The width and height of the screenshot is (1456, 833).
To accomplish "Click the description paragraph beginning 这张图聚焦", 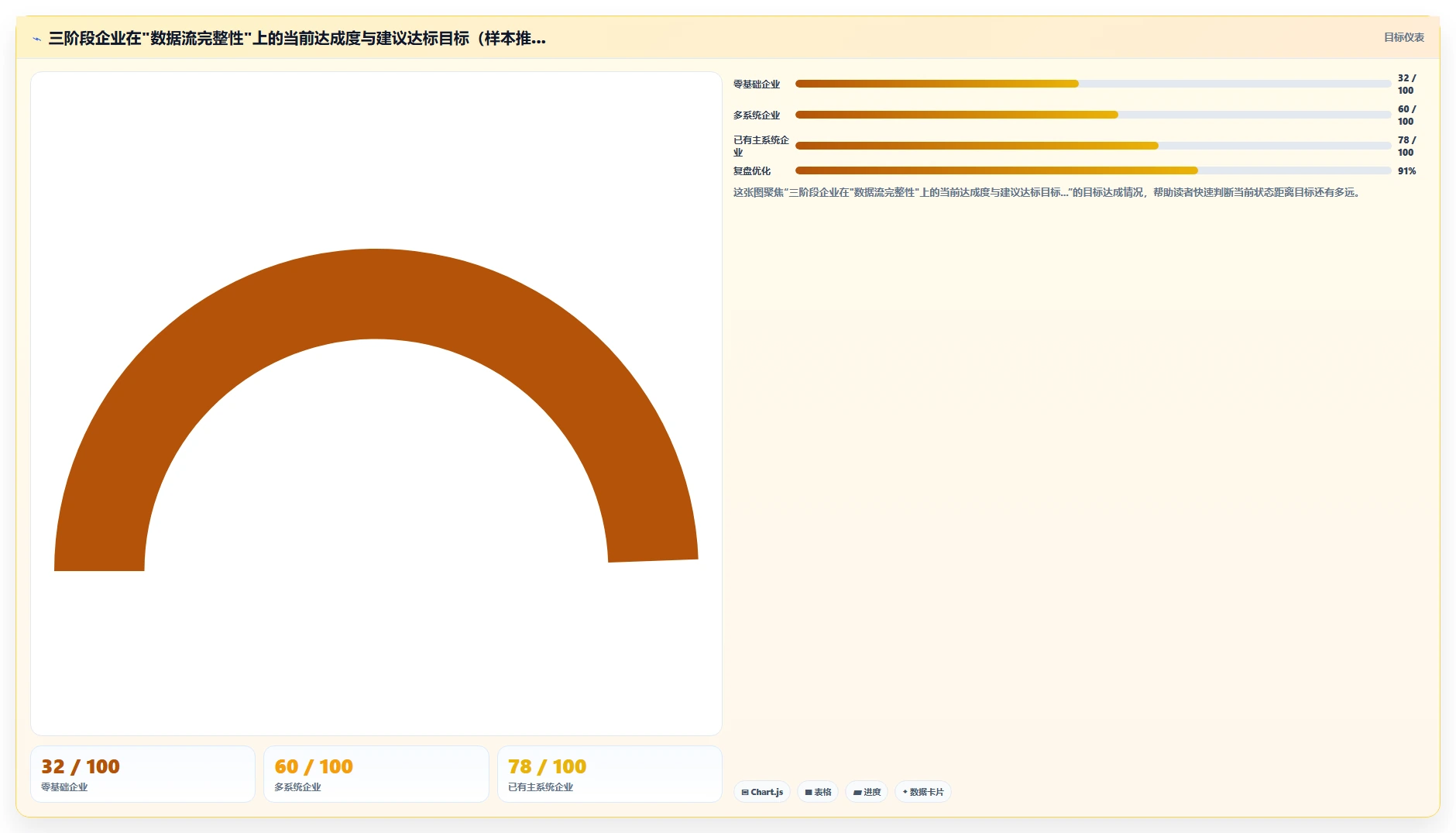I will pos(1047,192).
